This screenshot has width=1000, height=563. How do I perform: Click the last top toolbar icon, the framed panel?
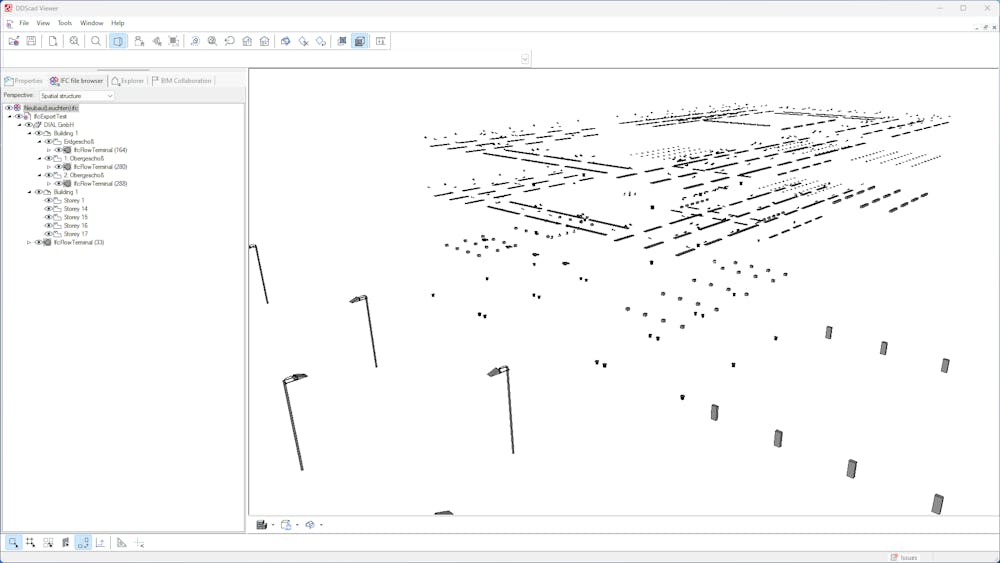381,41
